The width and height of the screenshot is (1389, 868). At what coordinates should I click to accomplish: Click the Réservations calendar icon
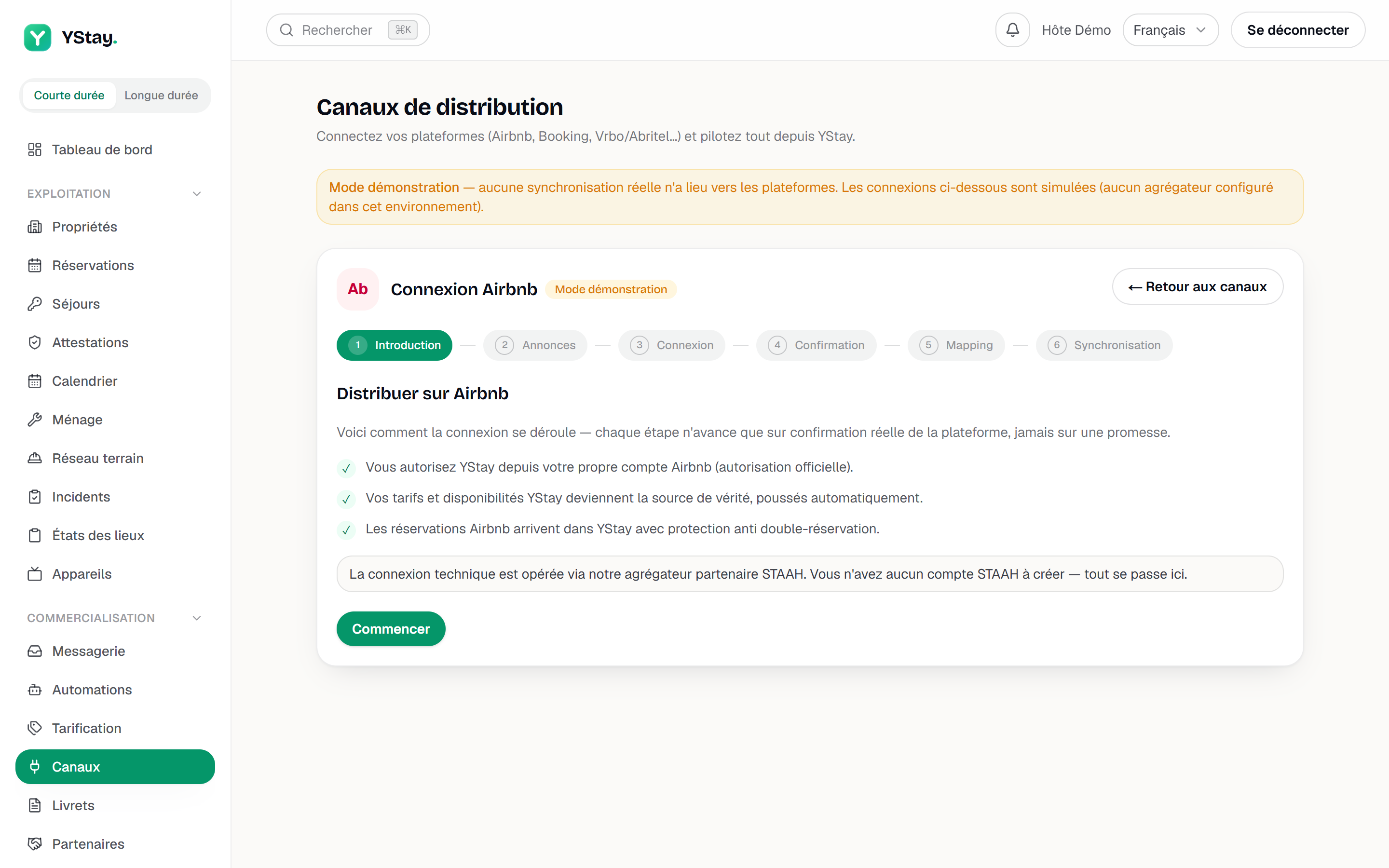(34, 265)
